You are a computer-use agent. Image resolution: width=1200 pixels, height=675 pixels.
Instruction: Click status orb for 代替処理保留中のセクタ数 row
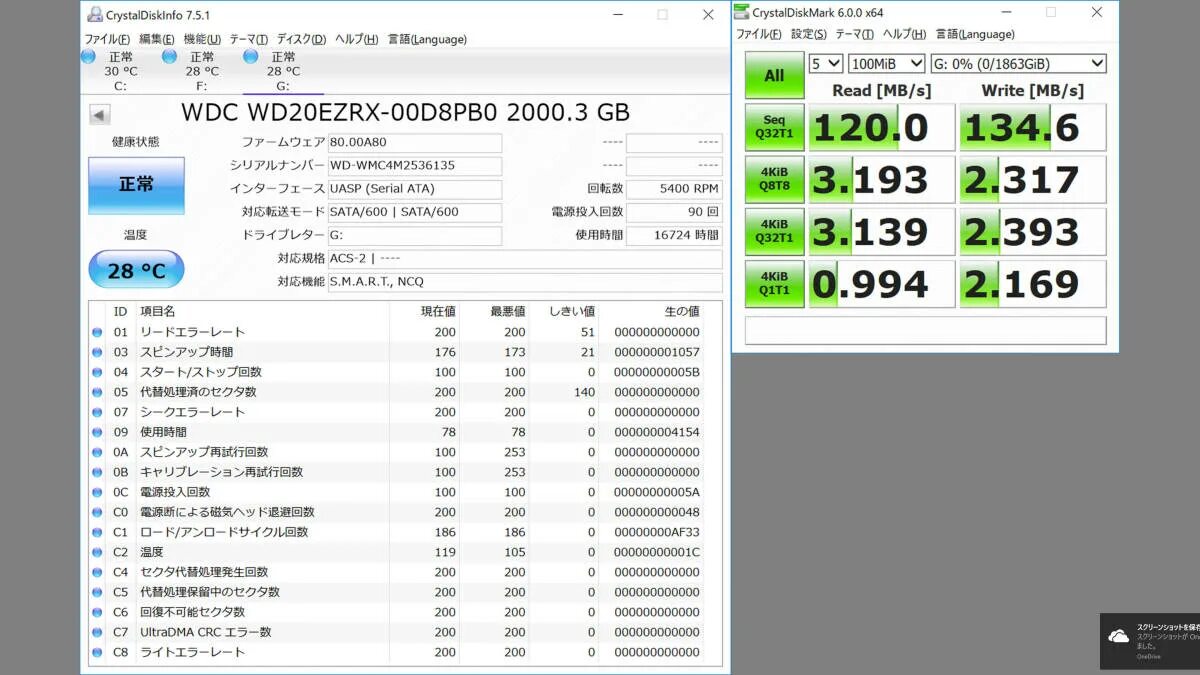98,592
